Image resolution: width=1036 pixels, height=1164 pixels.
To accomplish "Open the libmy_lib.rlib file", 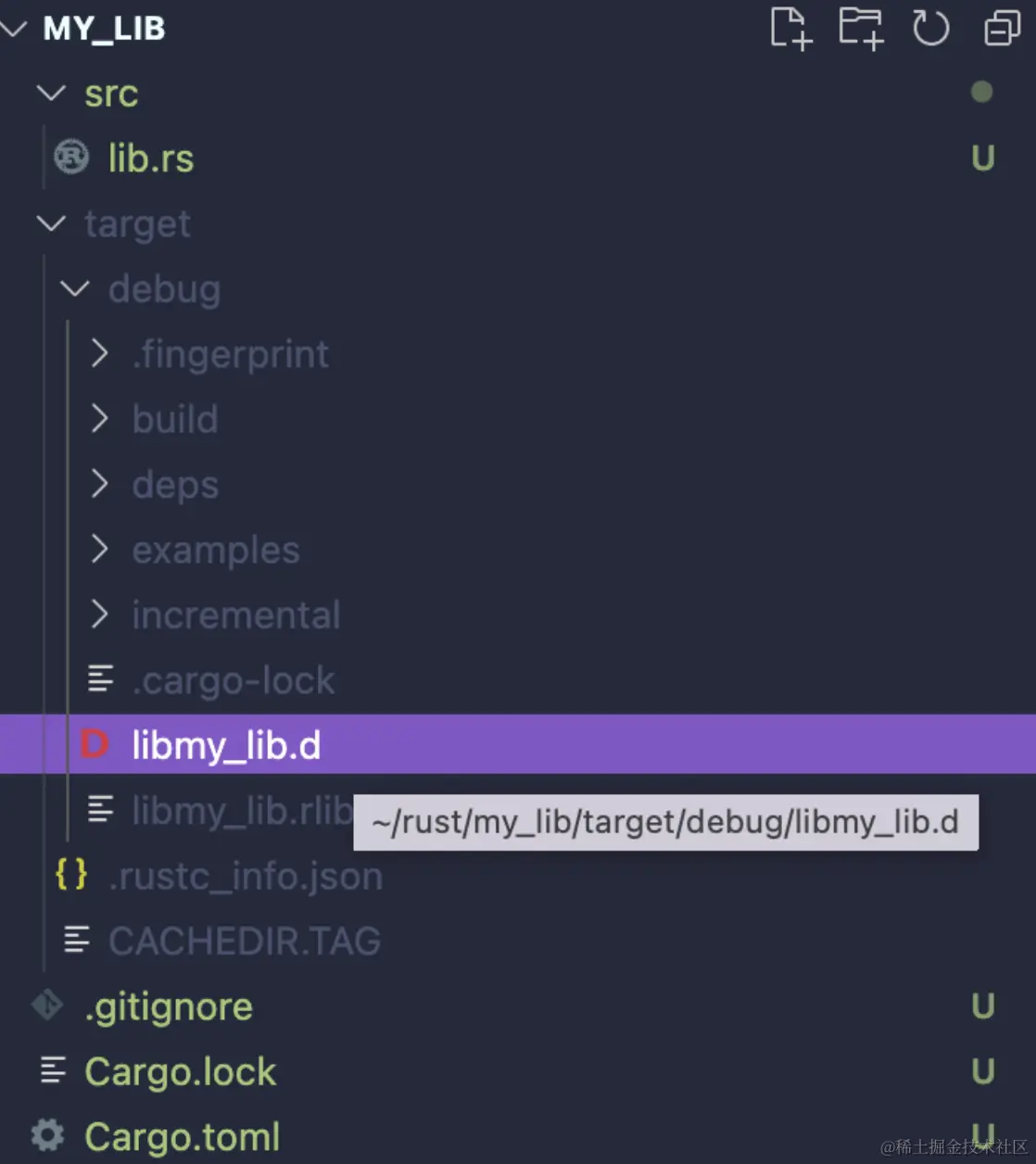I will click(241, 810).
